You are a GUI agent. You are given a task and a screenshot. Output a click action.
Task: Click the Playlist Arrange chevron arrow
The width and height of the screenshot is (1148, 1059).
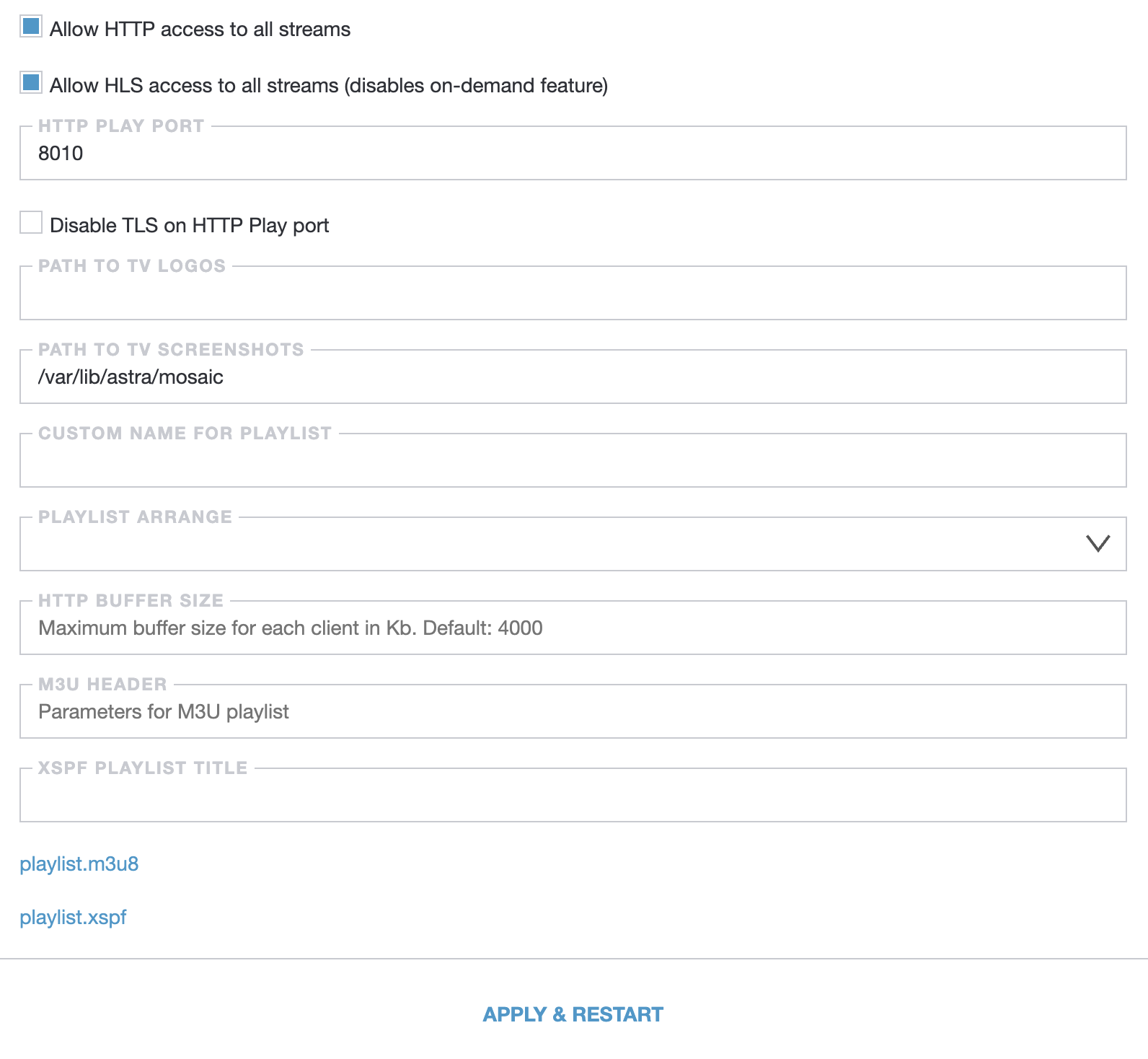pos(1098,543)
